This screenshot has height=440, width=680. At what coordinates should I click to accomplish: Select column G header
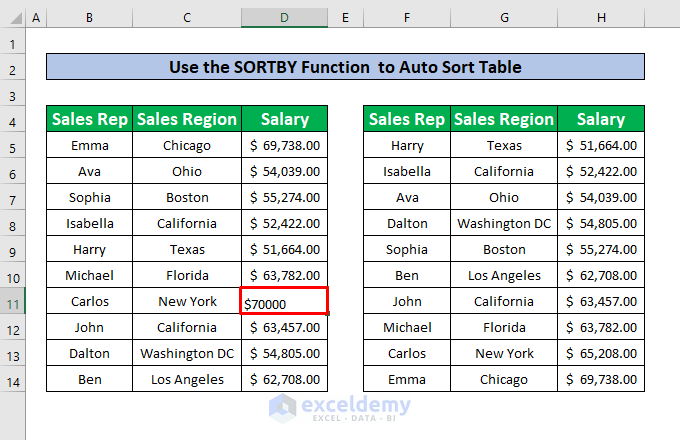[x=504, y=19]
